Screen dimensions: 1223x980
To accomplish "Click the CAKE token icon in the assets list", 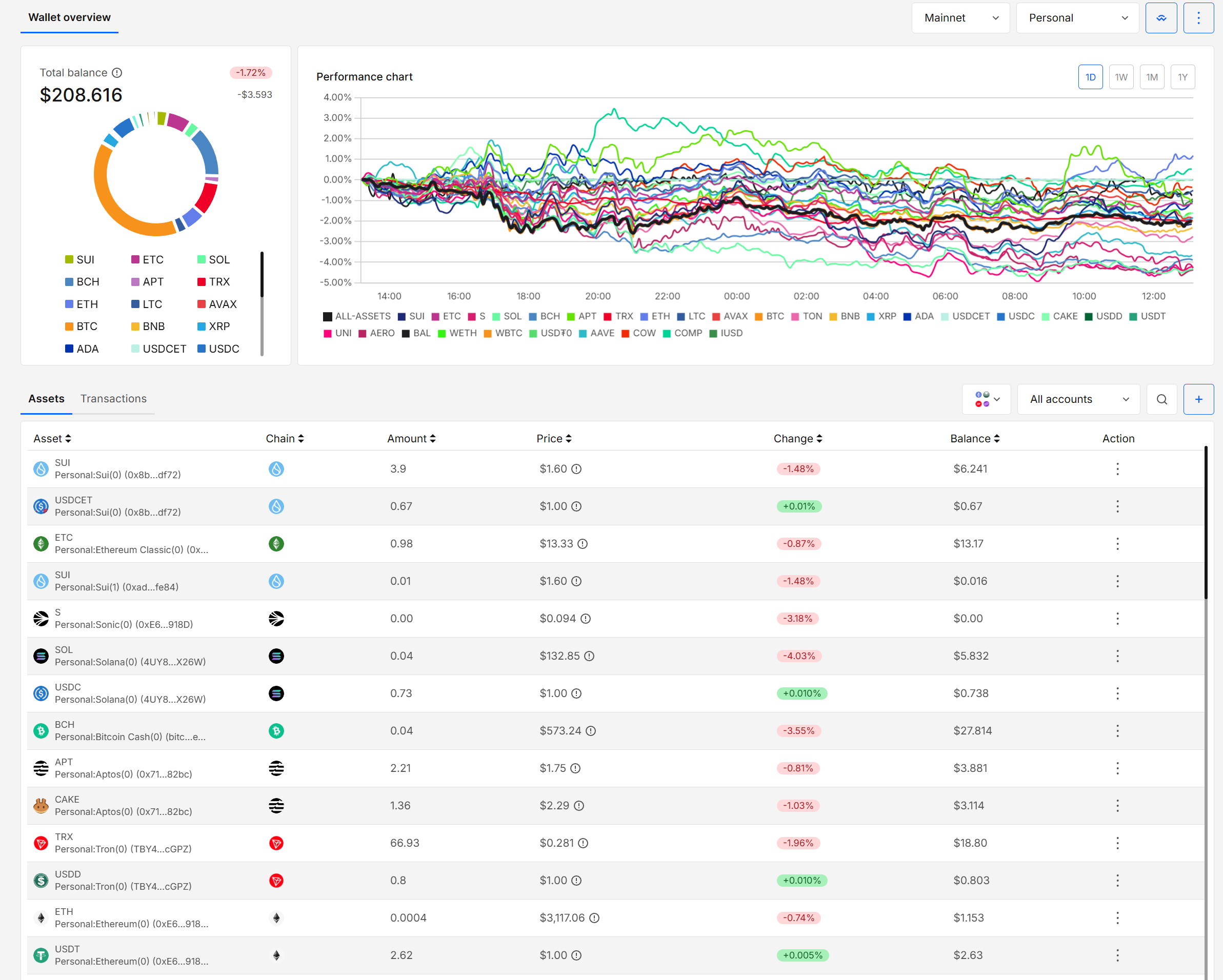I will coord(41,805).
